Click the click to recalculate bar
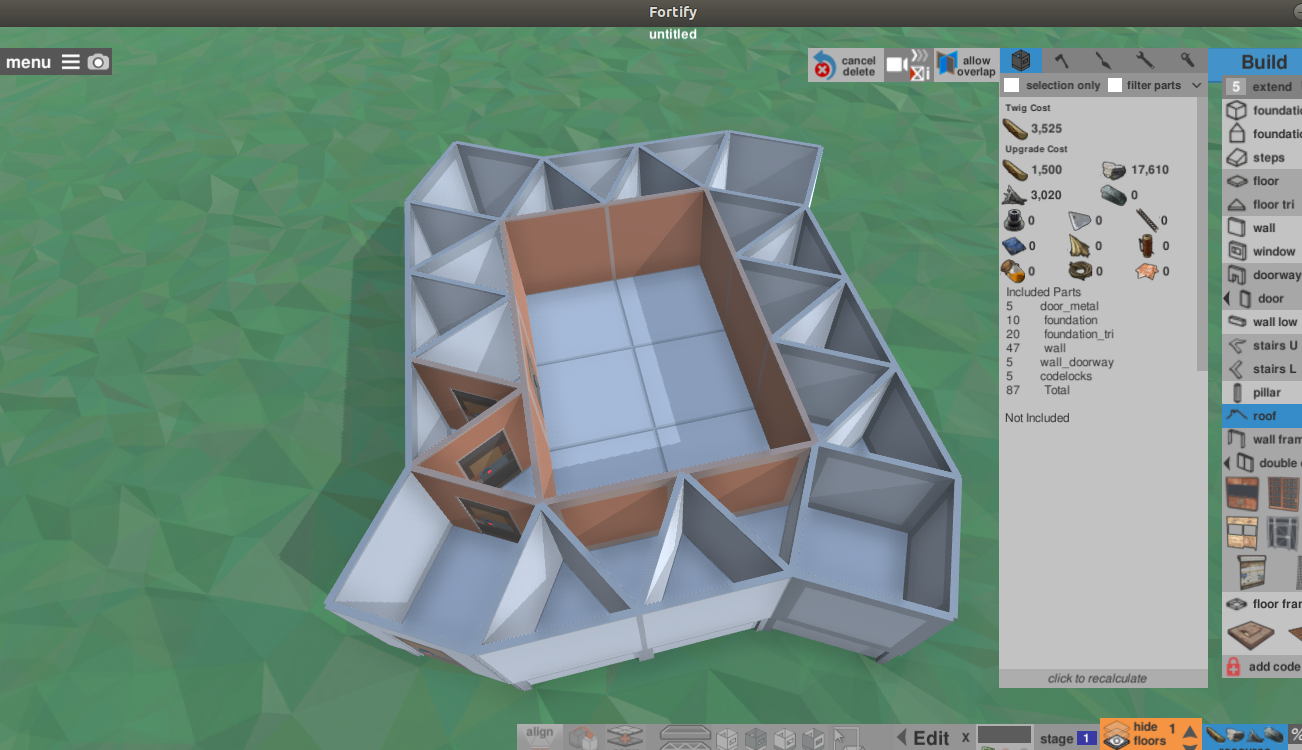Screen dimensions: 1302x750 [1097, 678]
